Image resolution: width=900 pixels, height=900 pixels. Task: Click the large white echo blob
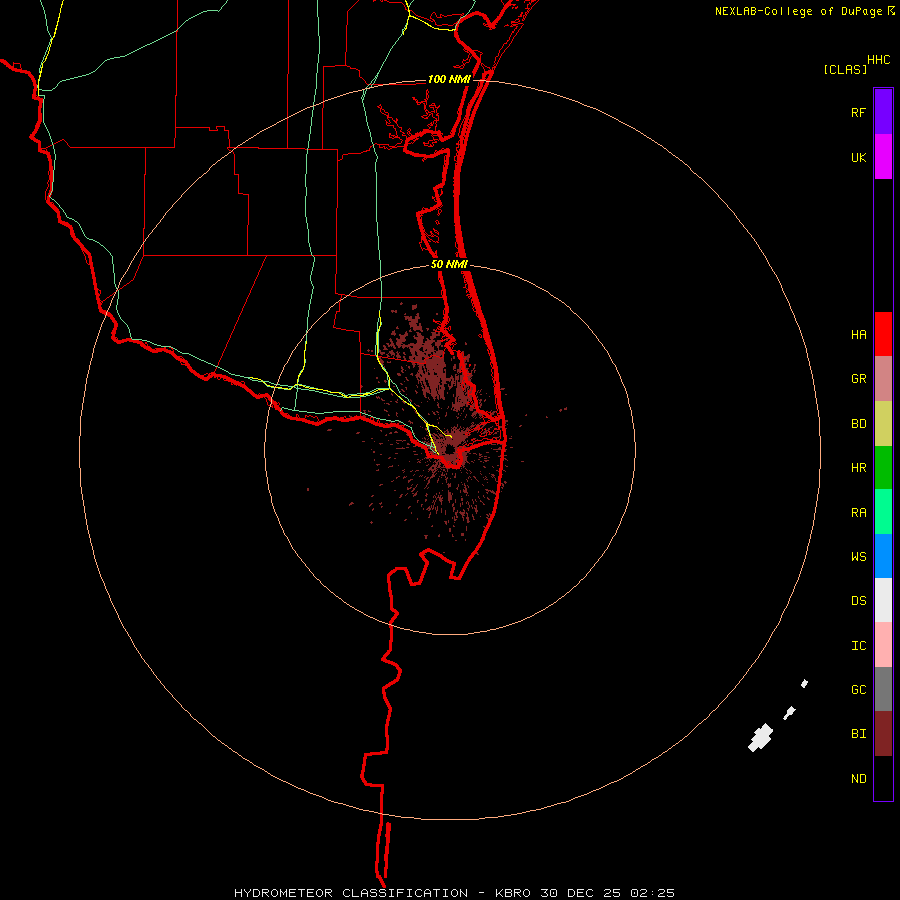tap(761, 738)
